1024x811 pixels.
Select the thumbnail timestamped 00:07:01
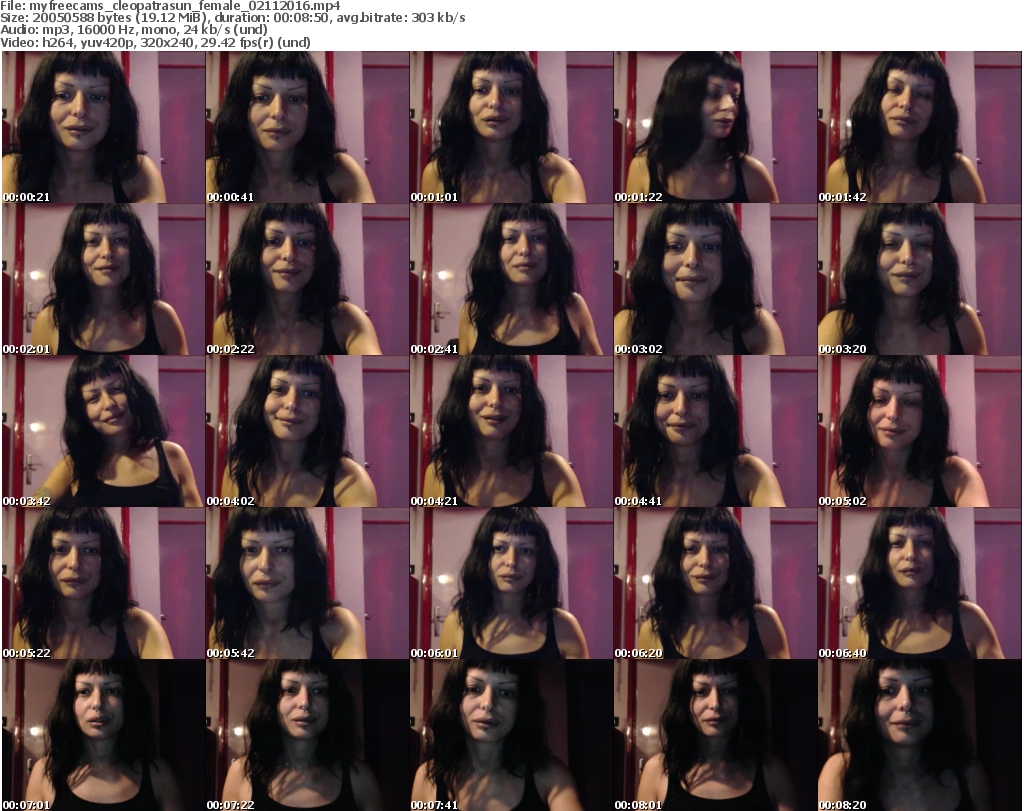coord(103,735)
